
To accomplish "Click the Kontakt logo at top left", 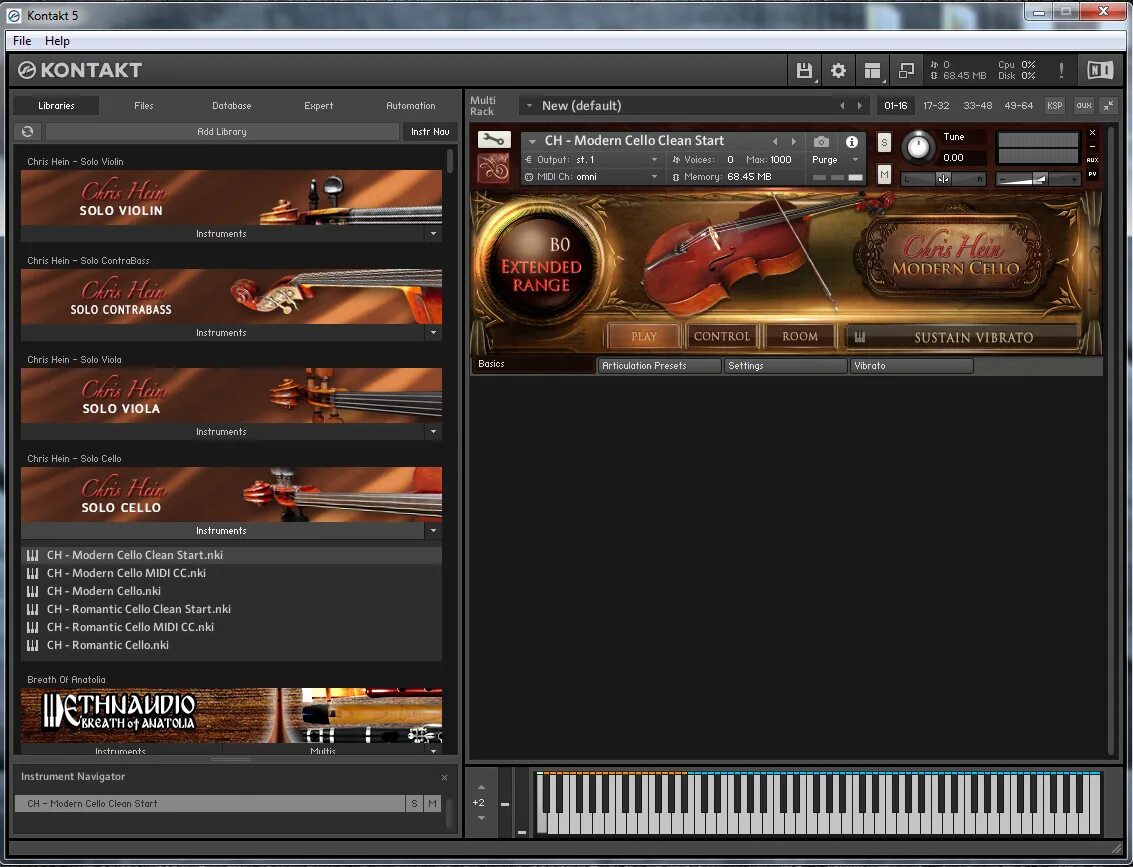I will [x=79, y=70].
